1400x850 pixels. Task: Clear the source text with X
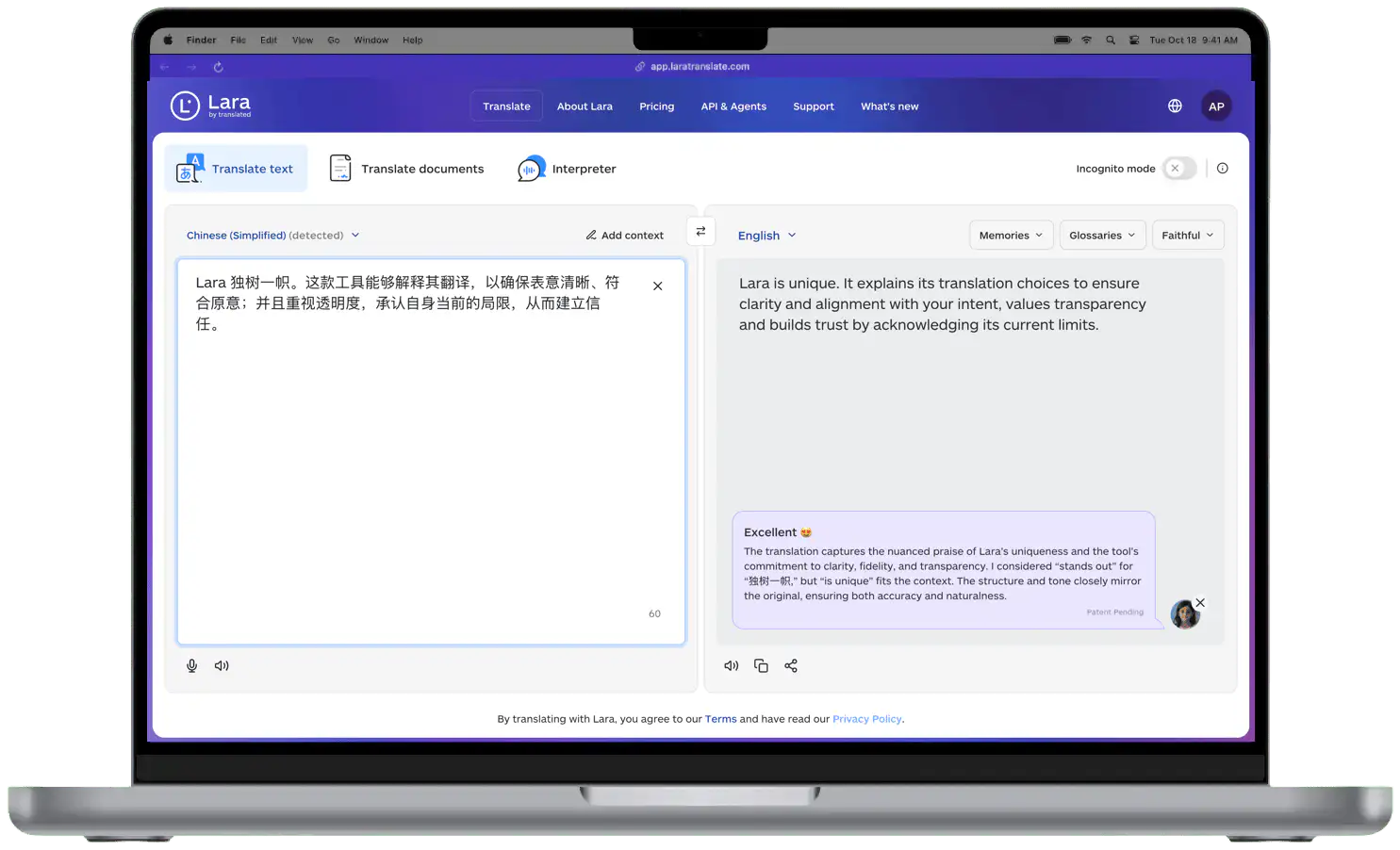pos(658,286)
